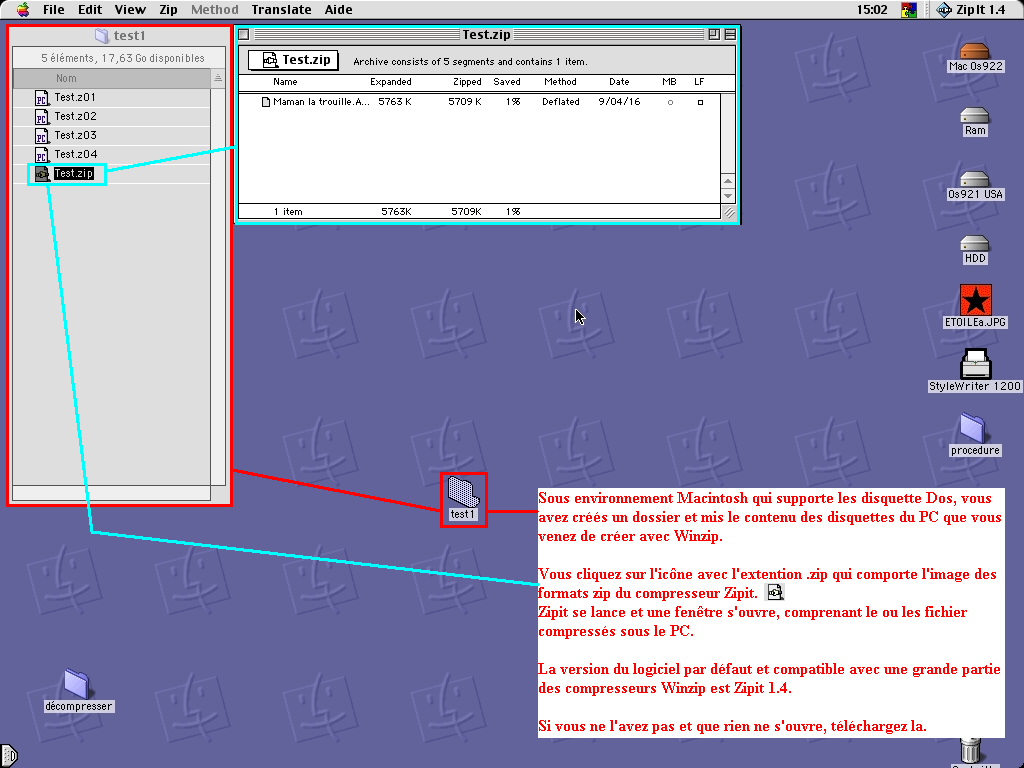Click the StyleWriter 1200 printer icon
This screenshot has height=768, width=1024.
click(x=974, y=363)
